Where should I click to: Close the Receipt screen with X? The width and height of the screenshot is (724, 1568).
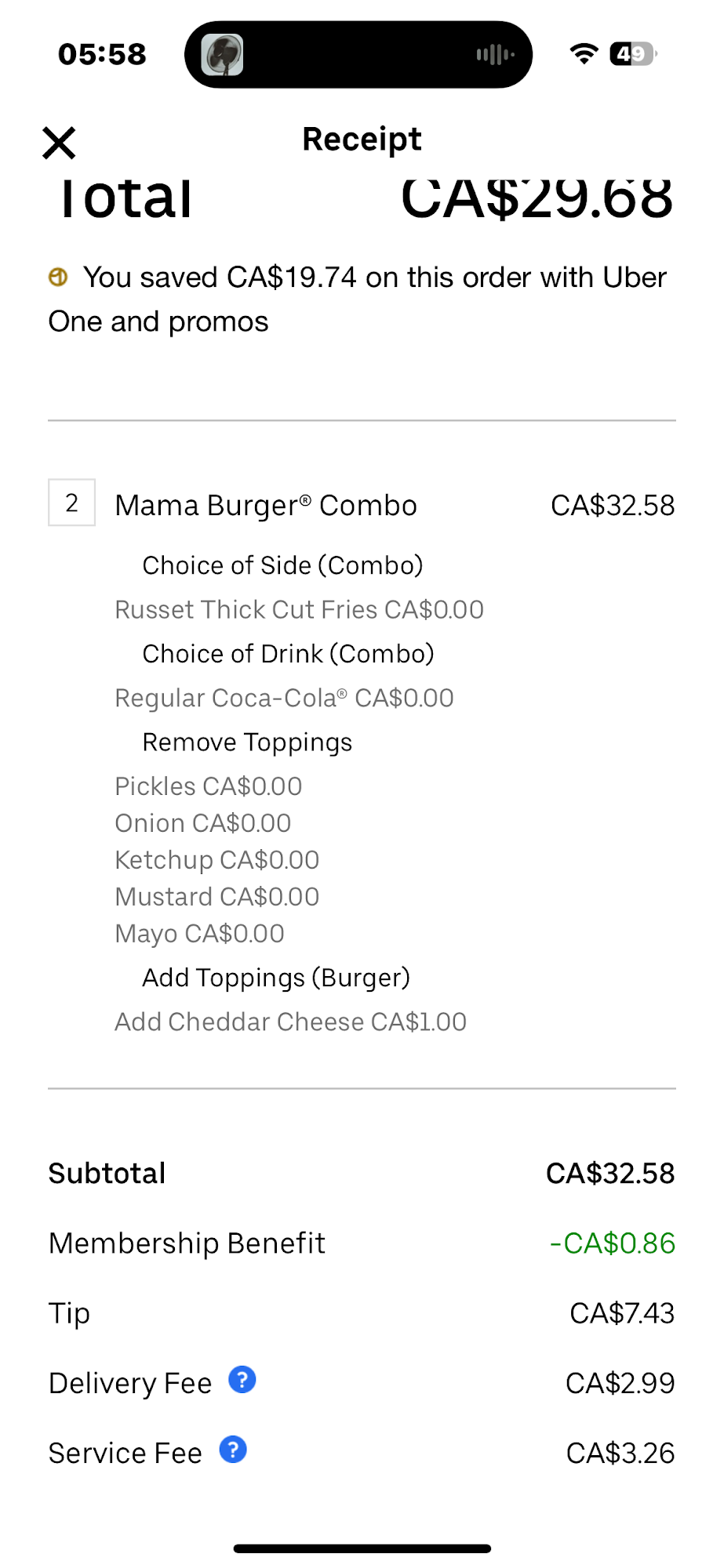pyautogui.click(x=59, y=143)
